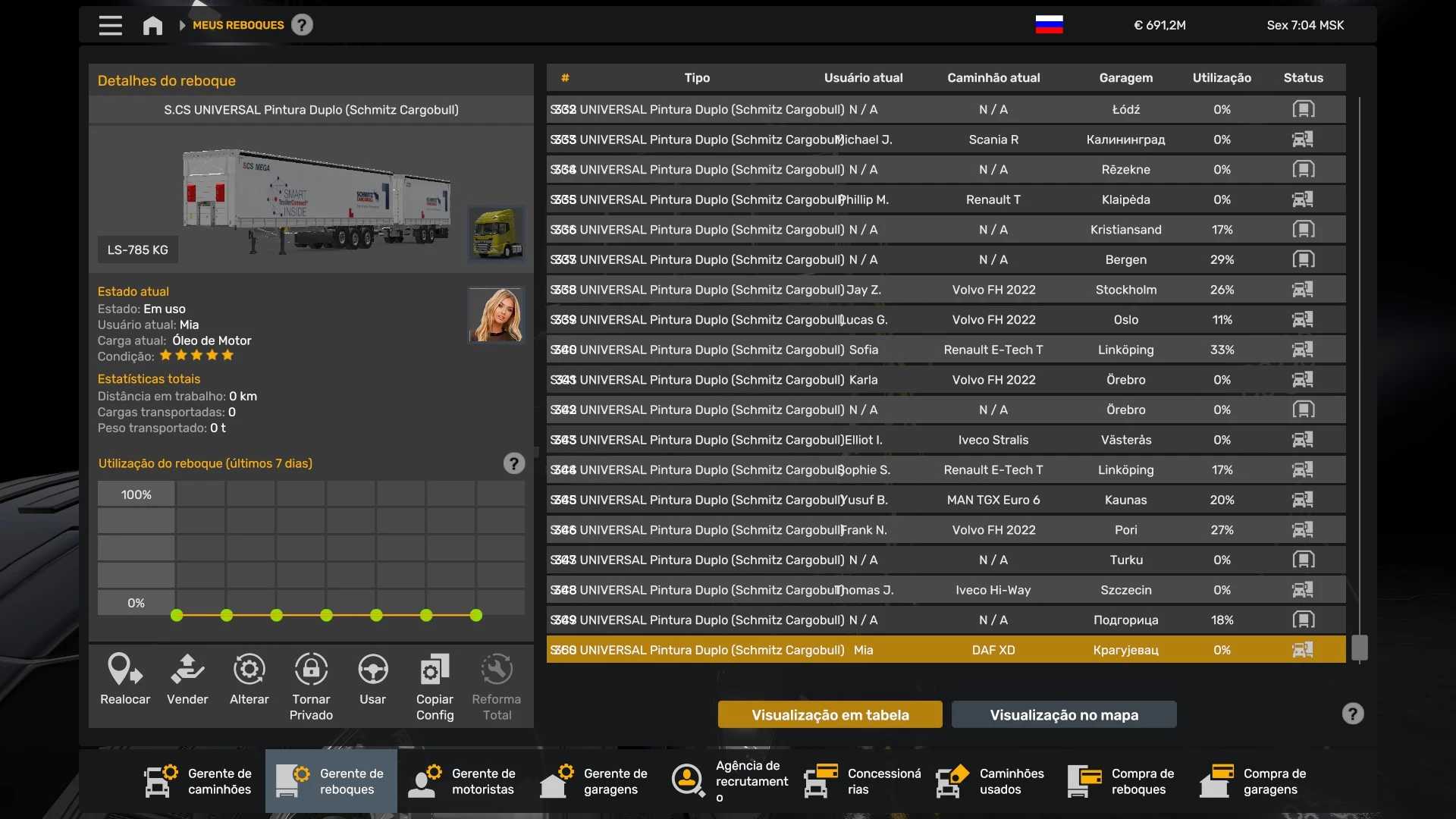Switch to Visualização no mapa
Screen dimensions: 1456x819
coord(1063,714)
